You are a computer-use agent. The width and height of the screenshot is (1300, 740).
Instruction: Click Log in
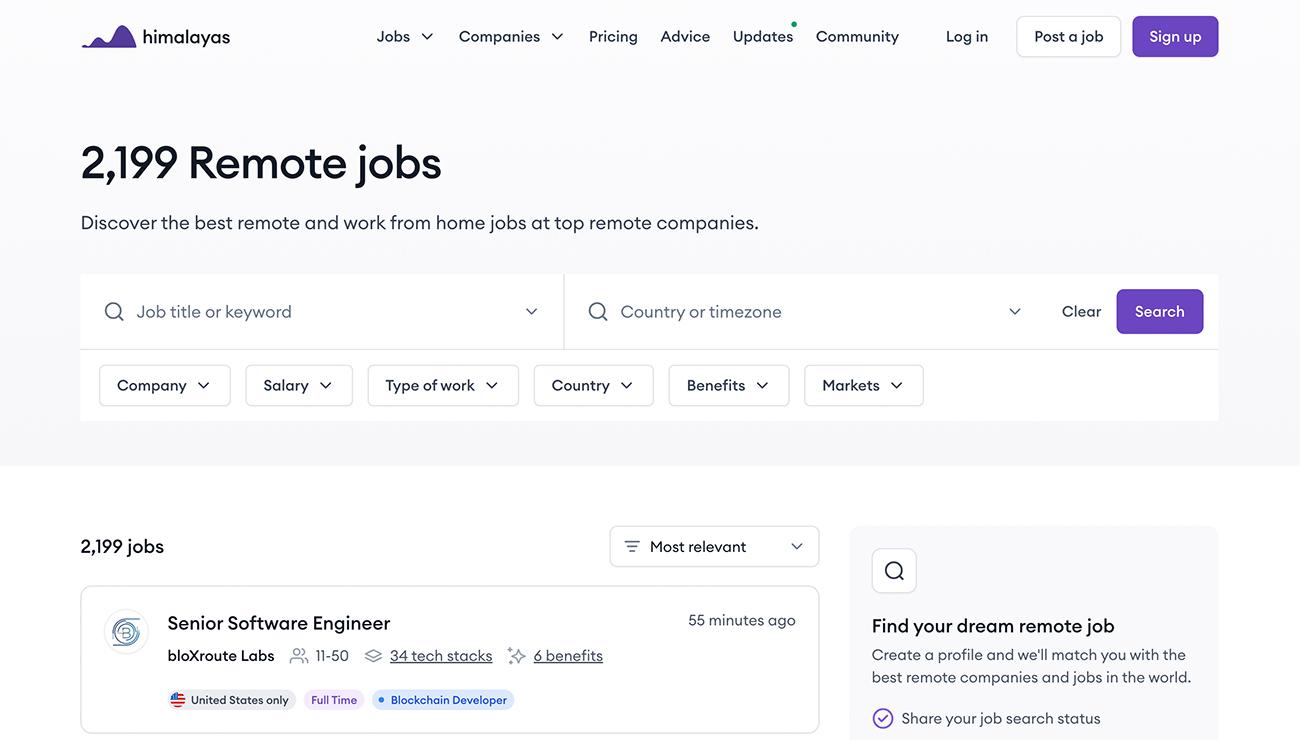coord(967,37)
